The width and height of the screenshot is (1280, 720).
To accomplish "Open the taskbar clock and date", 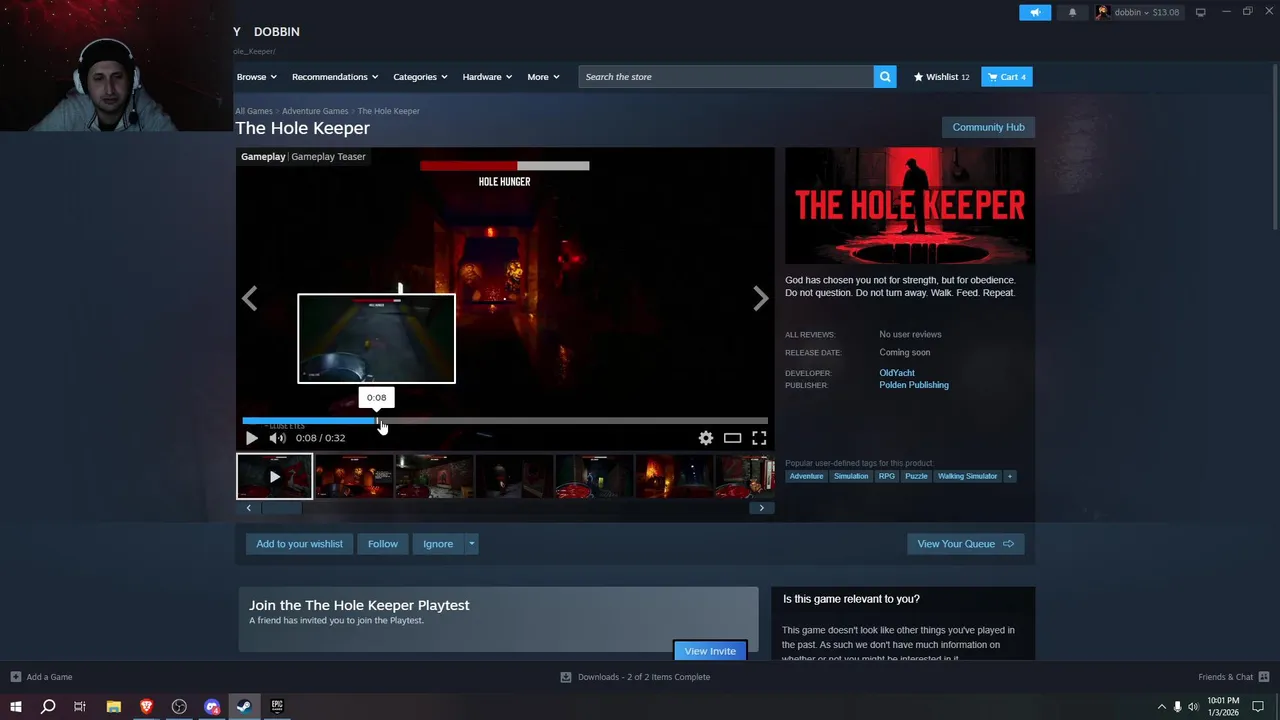I will click(x=1223, y=707).
